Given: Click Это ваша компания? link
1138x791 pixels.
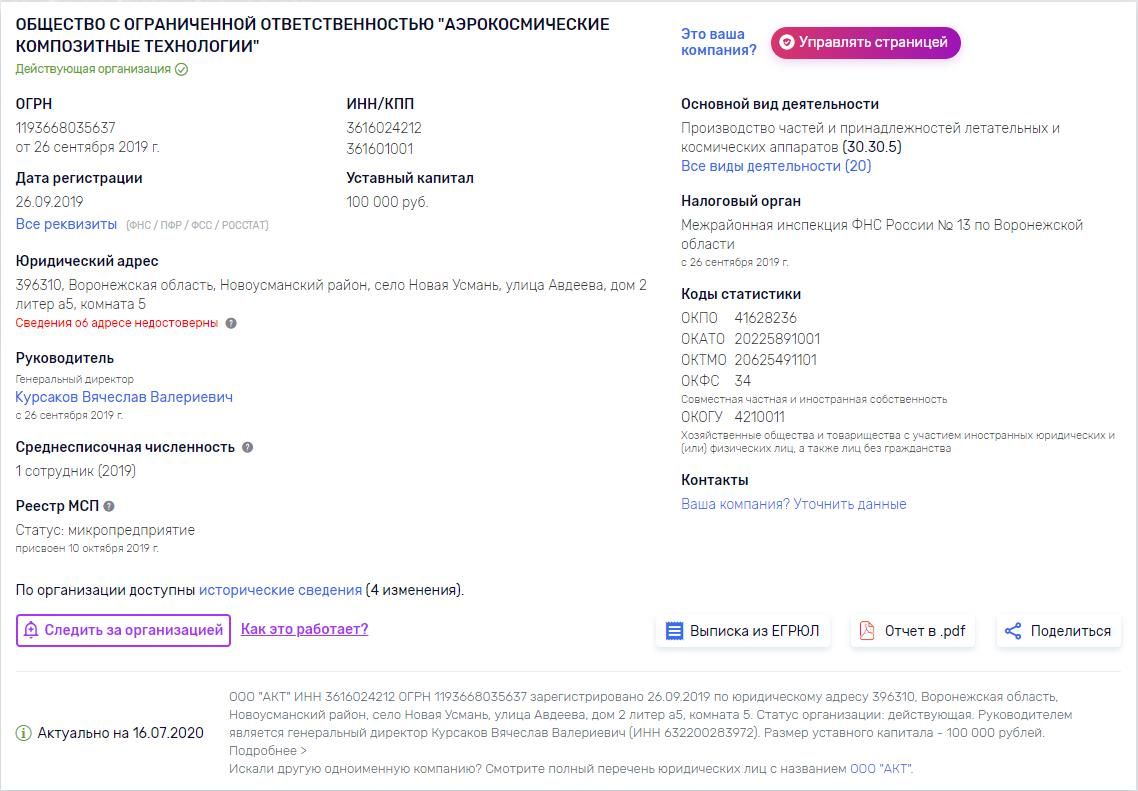Looking at the screenshot, I should coord(719,42).
